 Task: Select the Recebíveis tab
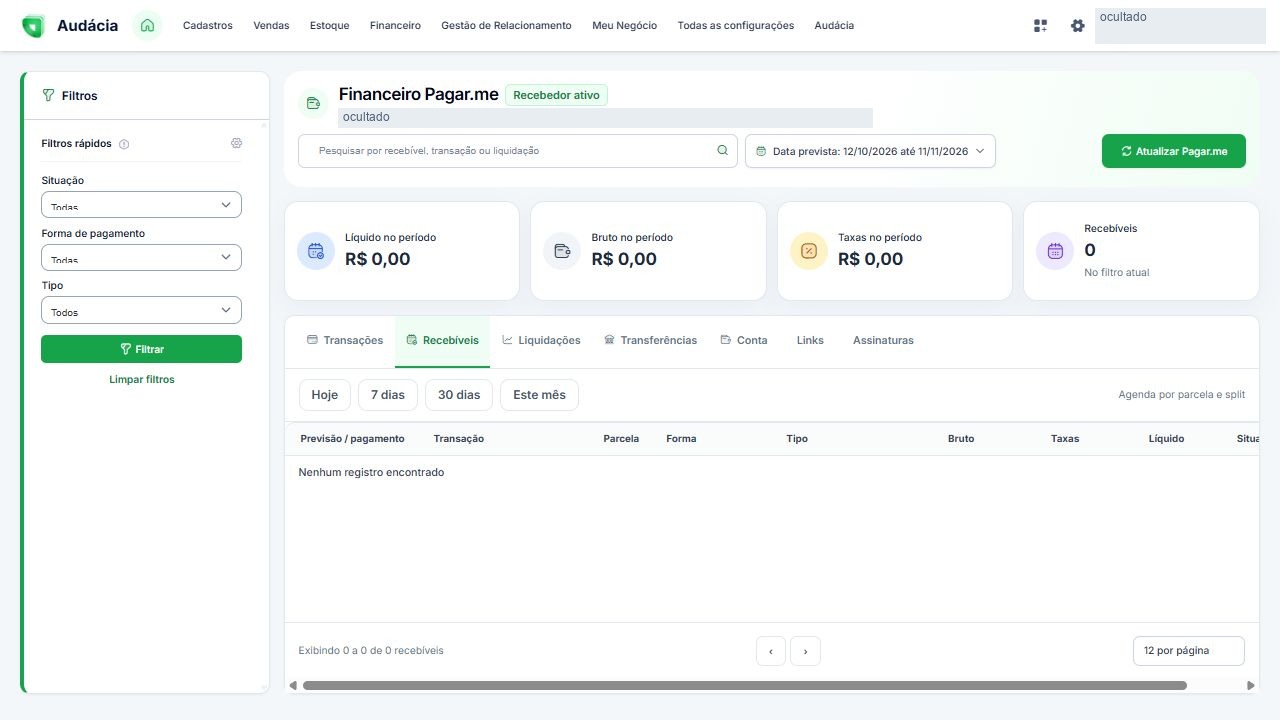(x=442, y=341)
